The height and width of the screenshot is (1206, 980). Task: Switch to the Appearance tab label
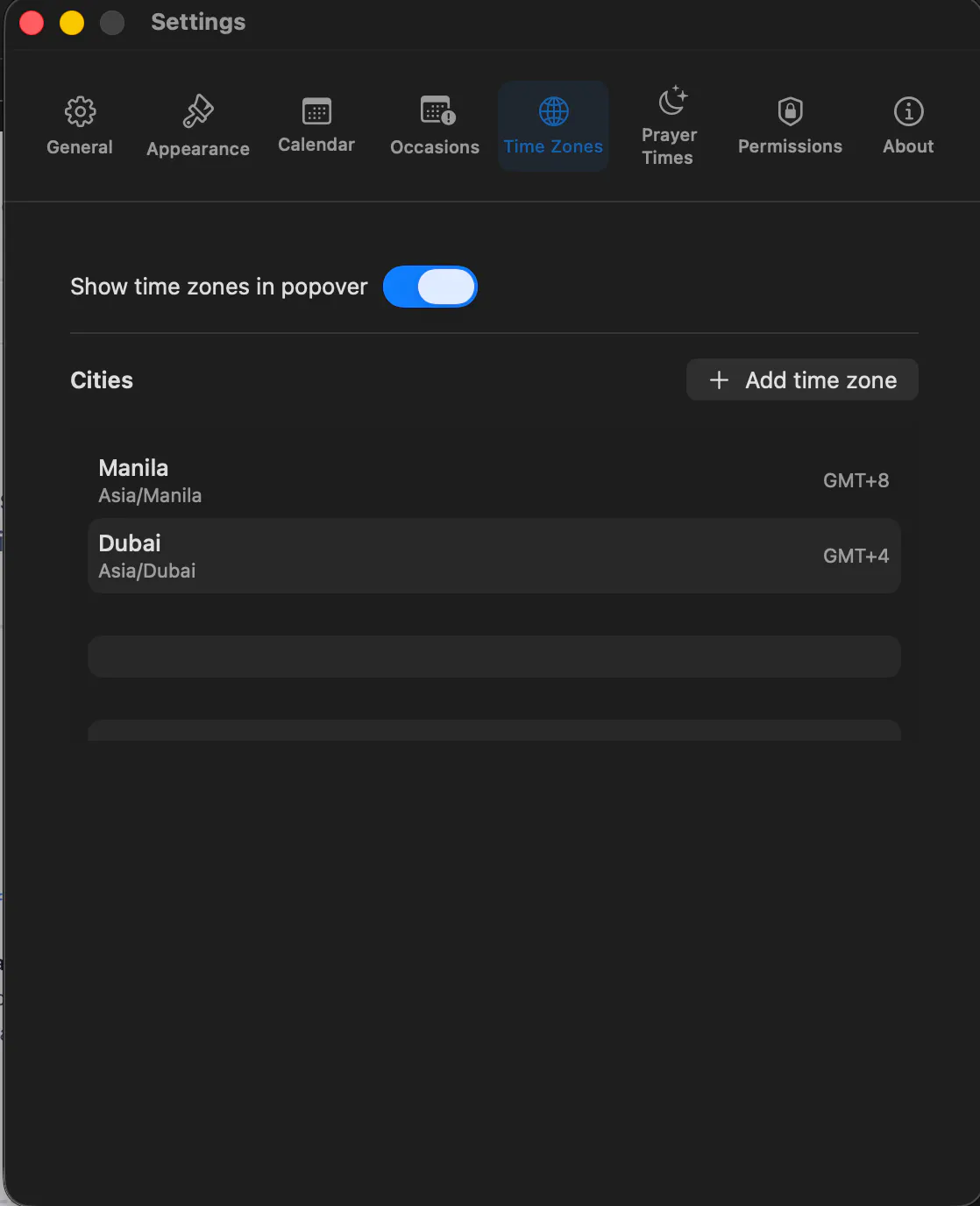click(x=198, y=149)
